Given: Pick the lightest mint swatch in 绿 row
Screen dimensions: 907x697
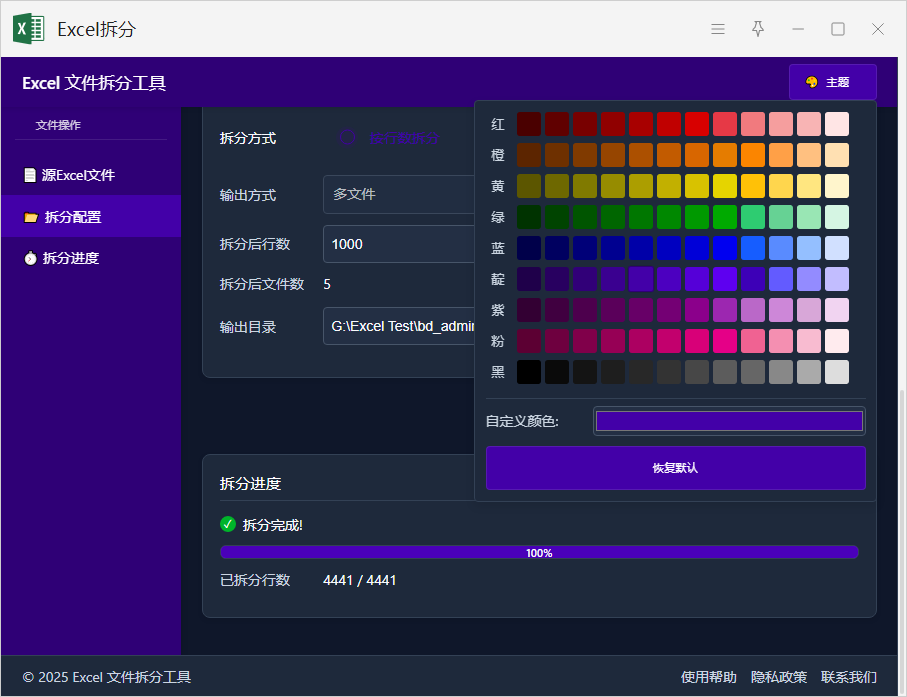Looking at the screenshot, I should (x=836, y=217).
